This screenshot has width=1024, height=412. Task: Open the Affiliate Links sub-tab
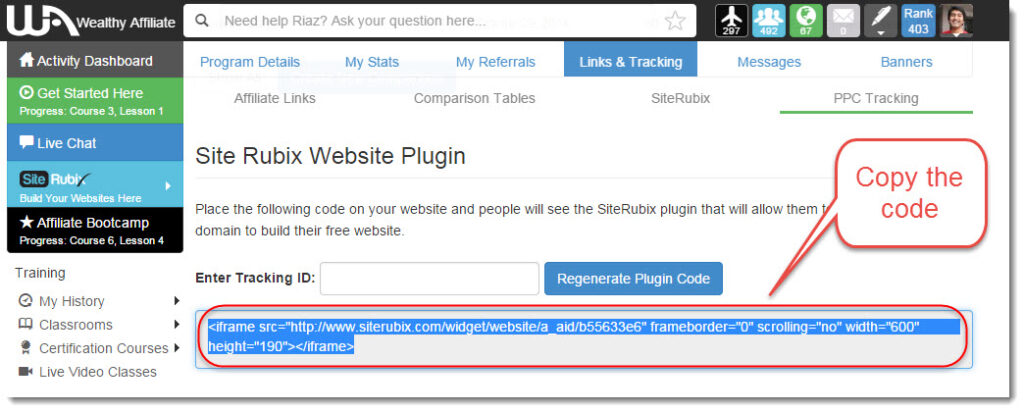tap(274, 99)
